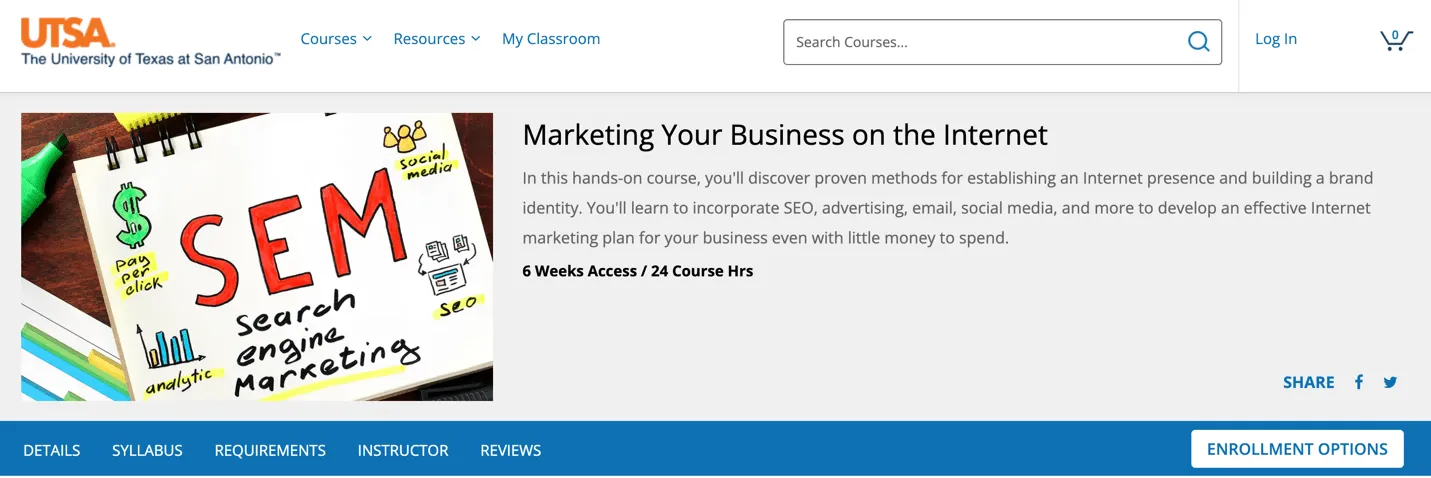View the Instructor tab
The height and width of the screenshot is (478, 1431).
403,450
